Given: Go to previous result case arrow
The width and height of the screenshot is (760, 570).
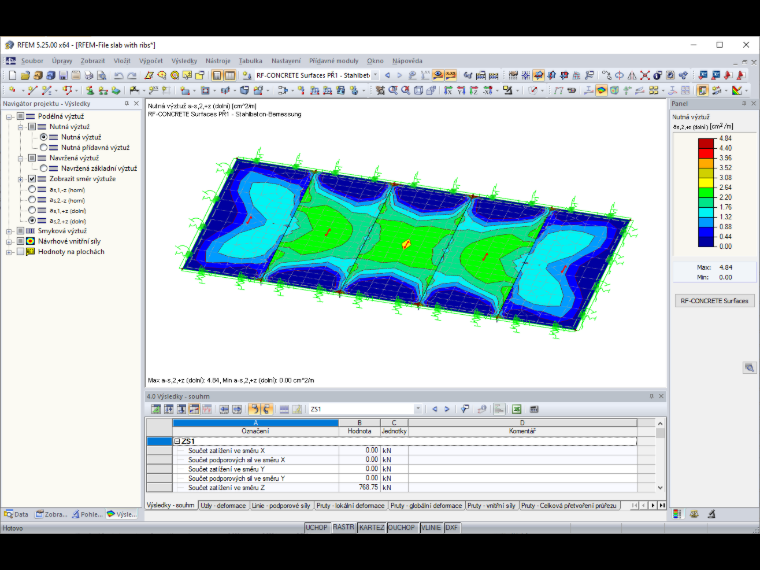Looking at the screenshot, I should [387, 75].
